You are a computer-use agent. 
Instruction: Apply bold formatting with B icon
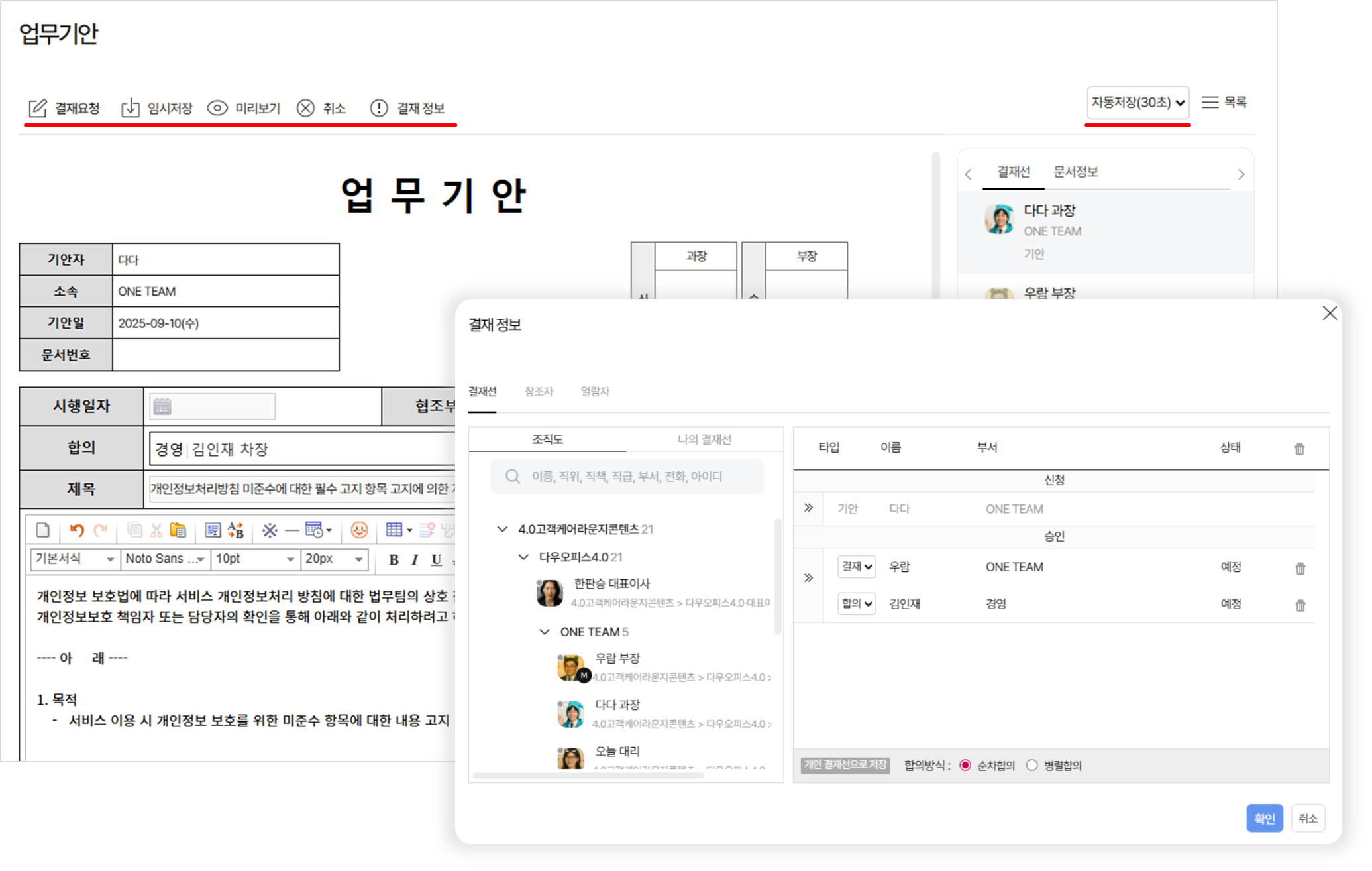[394, 559]
